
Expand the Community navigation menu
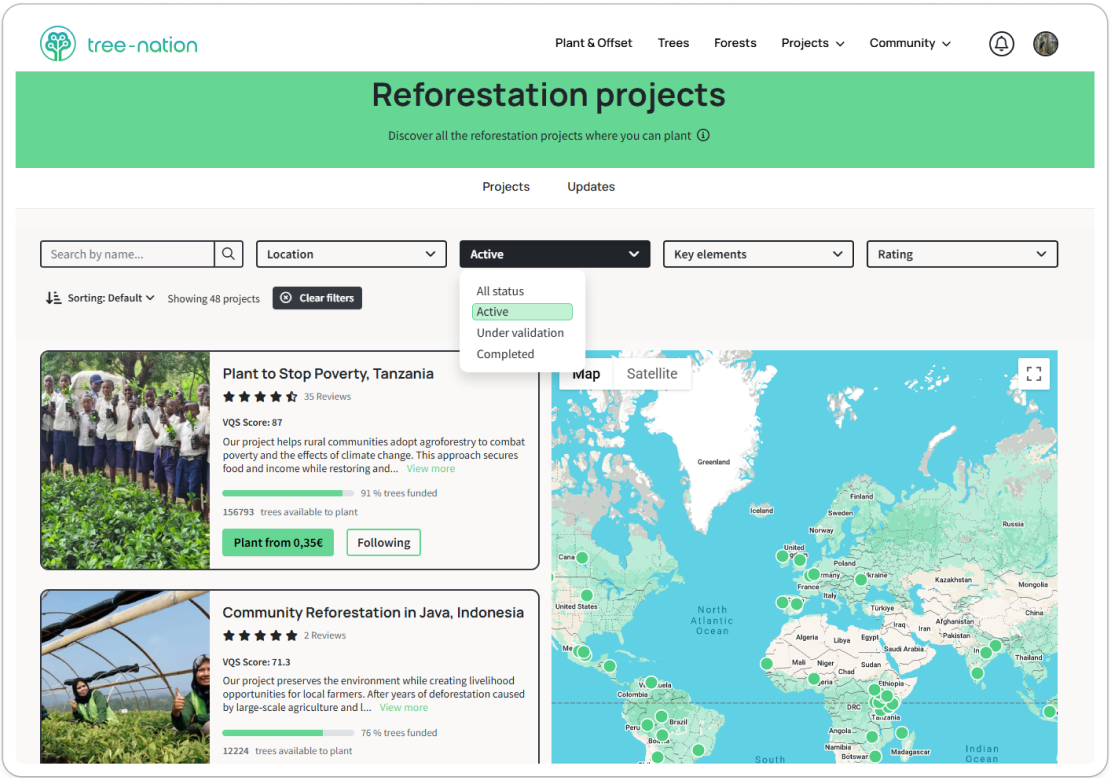coord(910,43)
